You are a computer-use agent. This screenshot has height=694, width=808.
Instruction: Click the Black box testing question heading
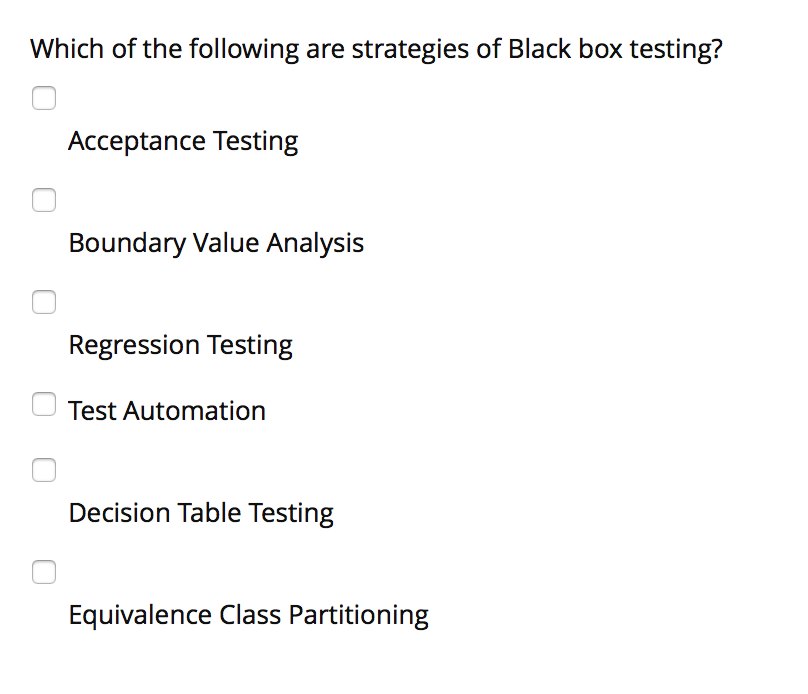click(376, 48)
